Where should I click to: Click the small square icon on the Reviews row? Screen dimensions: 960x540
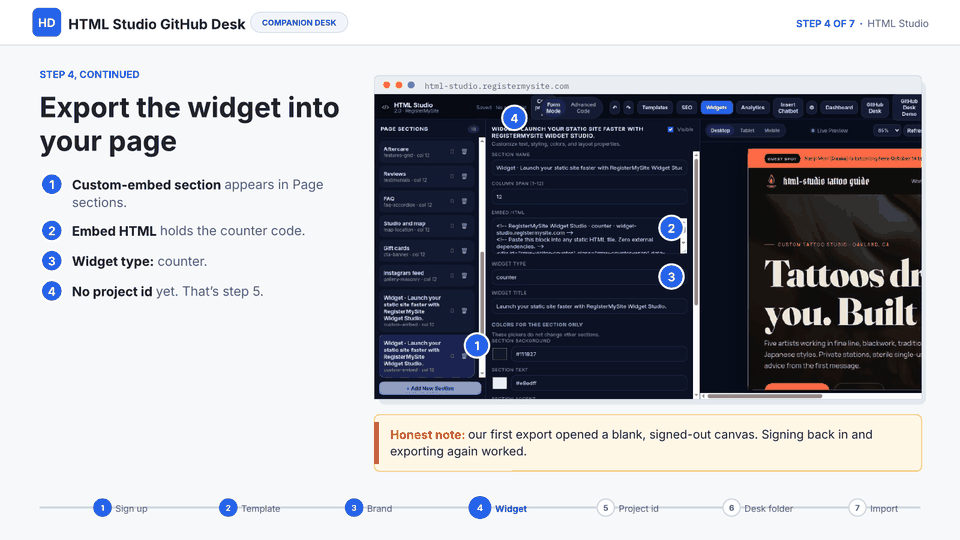point(452,176)
